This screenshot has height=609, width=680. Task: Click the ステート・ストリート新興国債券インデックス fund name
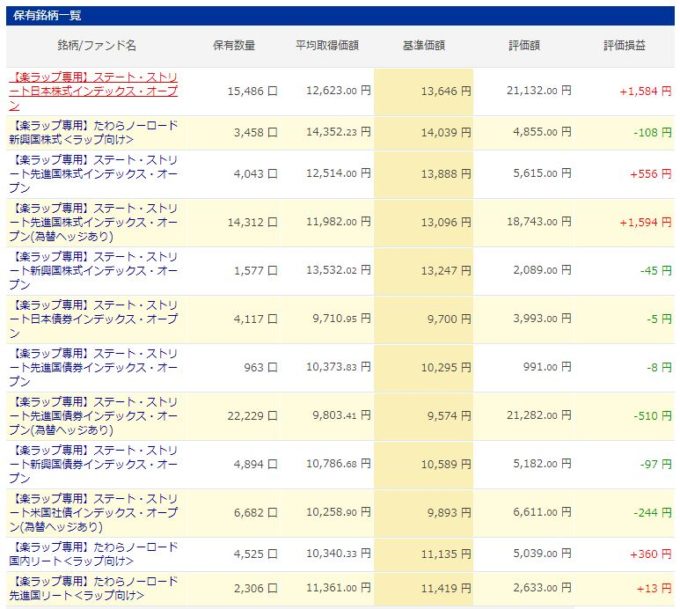point(93,465)
